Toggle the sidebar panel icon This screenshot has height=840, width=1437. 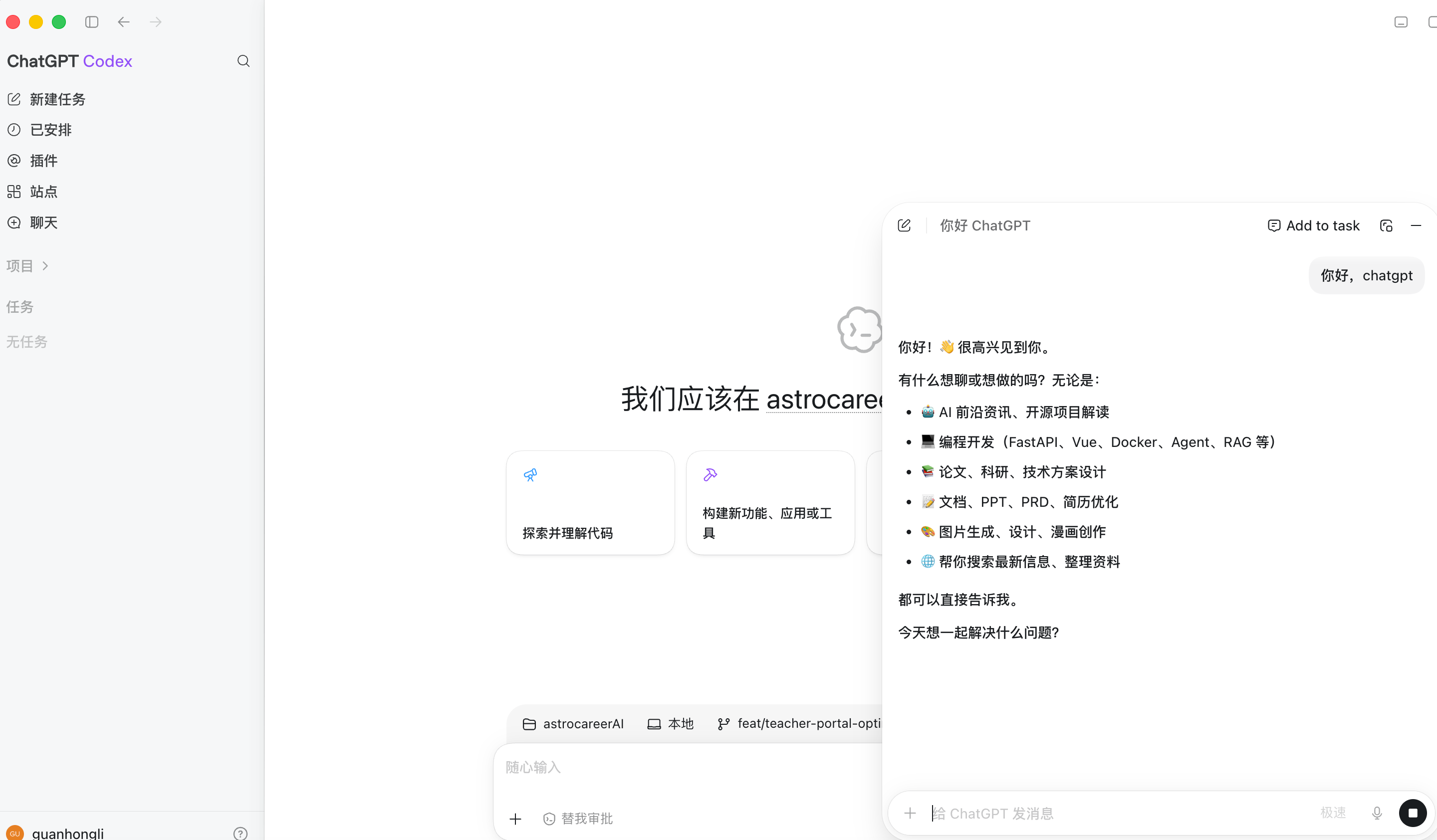click(92, 22)
